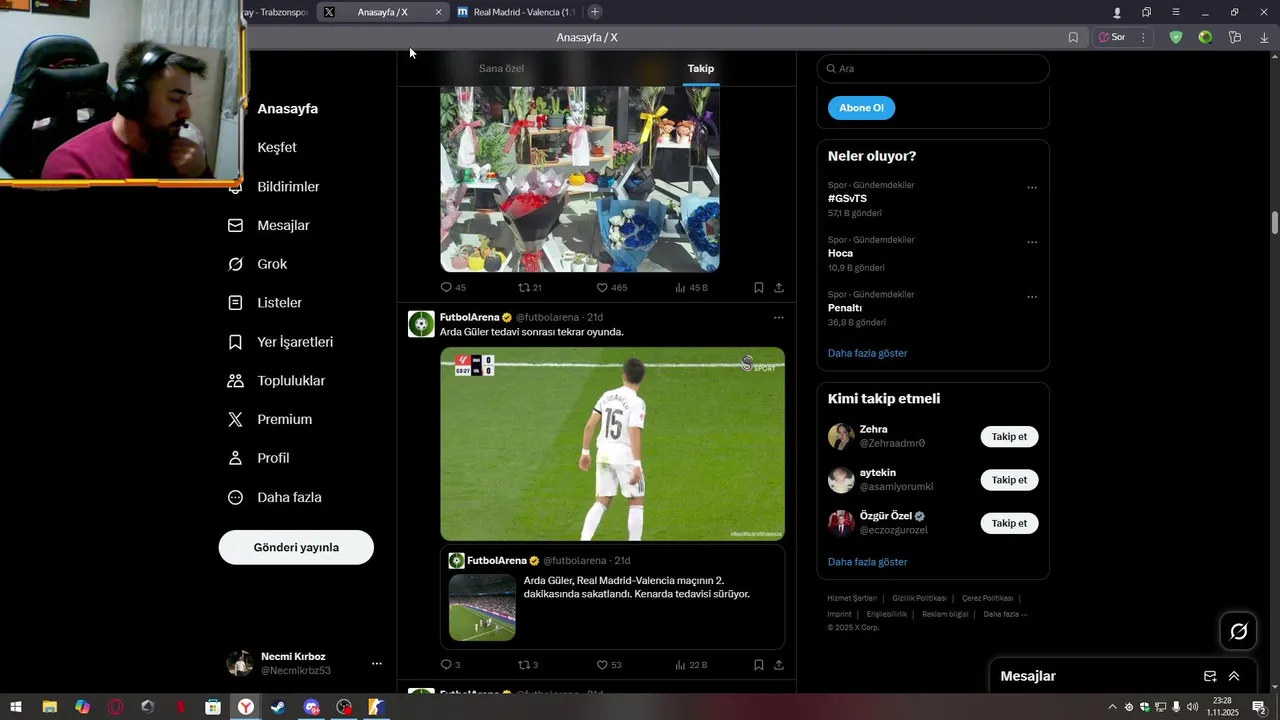Open Daha fazla sidebar menu
Viewport: 1280px width, 720px height.
click(x=275, y=497)
